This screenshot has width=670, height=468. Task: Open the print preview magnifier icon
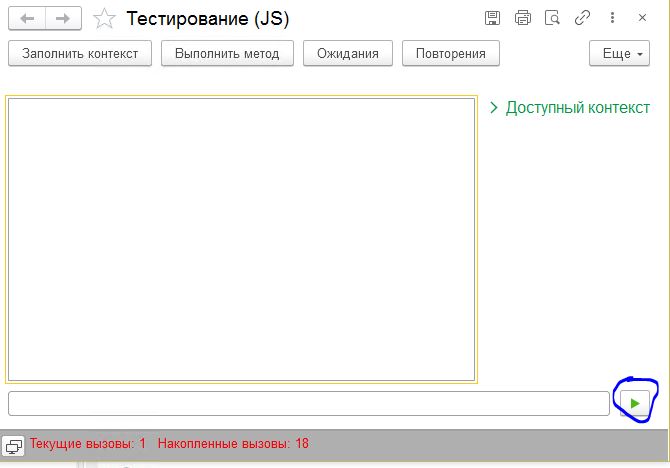[552, 18]
